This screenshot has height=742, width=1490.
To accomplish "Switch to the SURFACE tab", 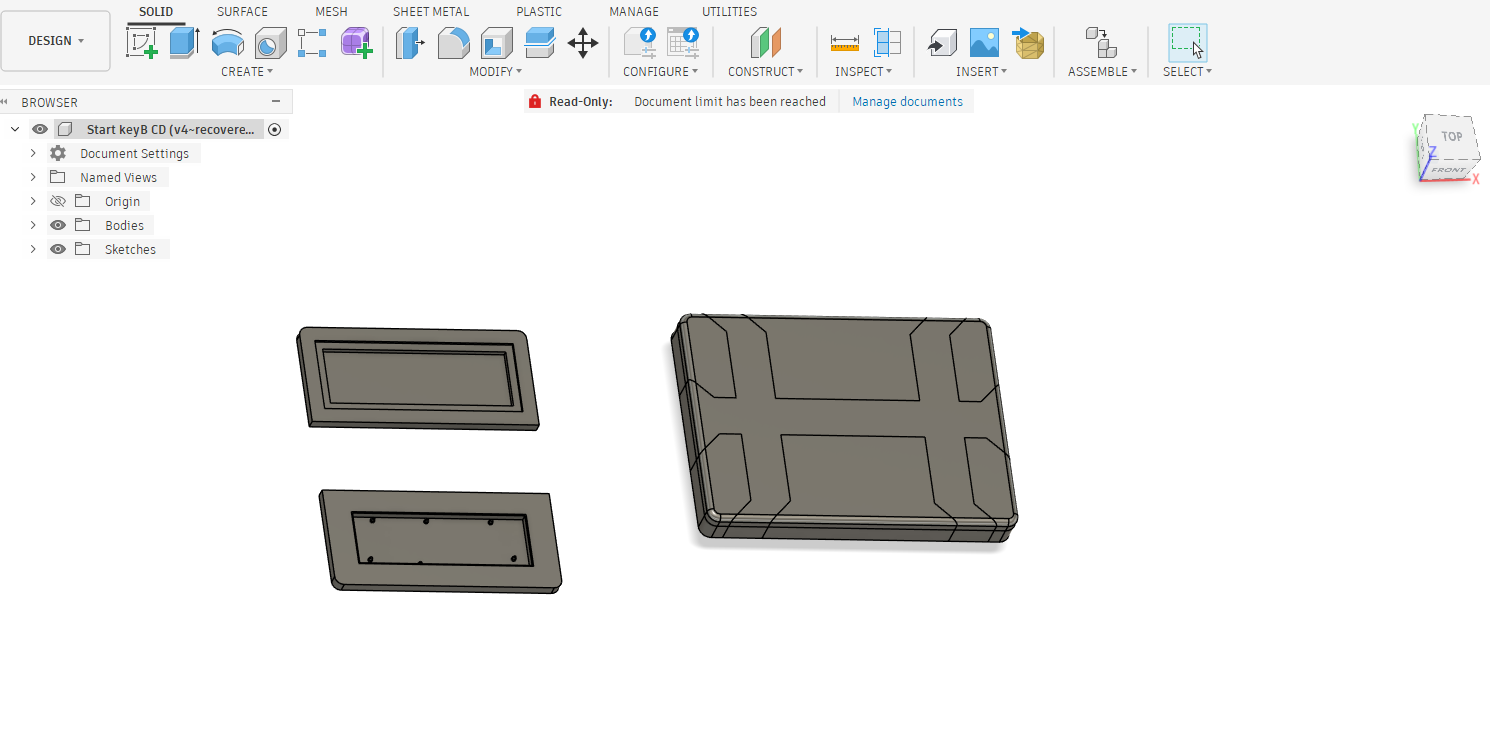I will click(242, 12).
